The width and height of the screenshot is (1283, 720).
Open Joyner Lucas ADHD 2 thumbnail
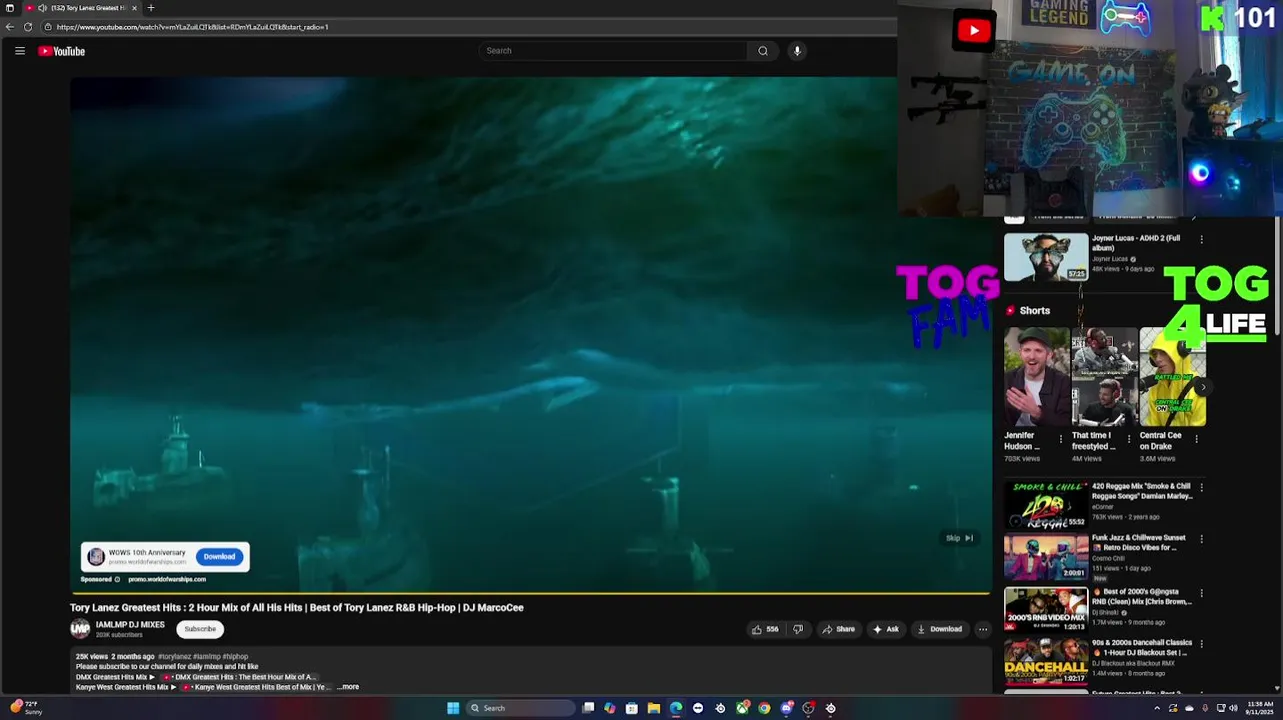(x=1046, y=257)
